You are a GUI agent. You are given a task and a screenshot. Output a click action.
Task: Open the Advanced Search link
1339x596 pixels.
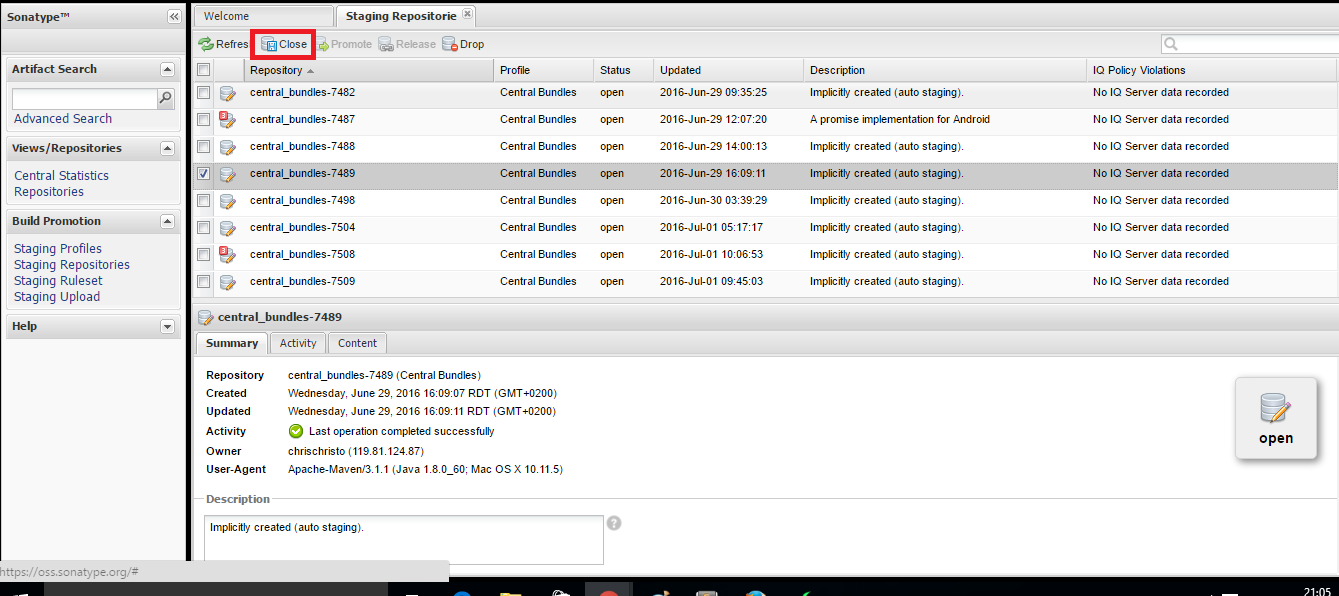click(x=63, y=119)
